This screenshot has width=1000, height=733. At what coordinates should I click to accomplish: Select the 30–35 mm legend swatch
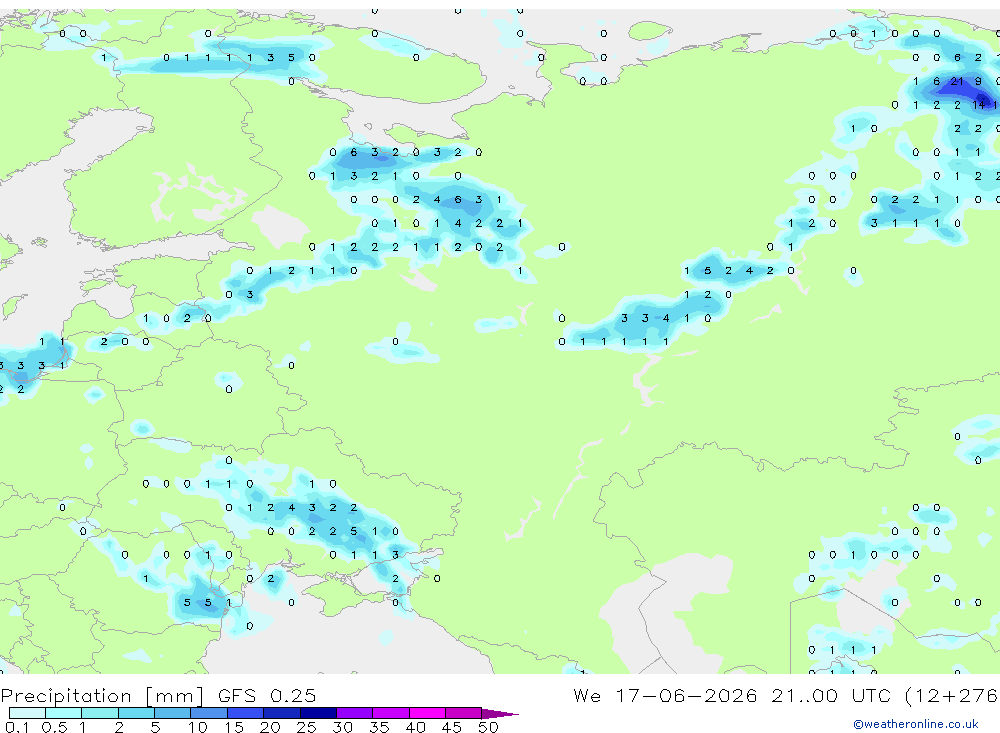click(x=355, y=713)
